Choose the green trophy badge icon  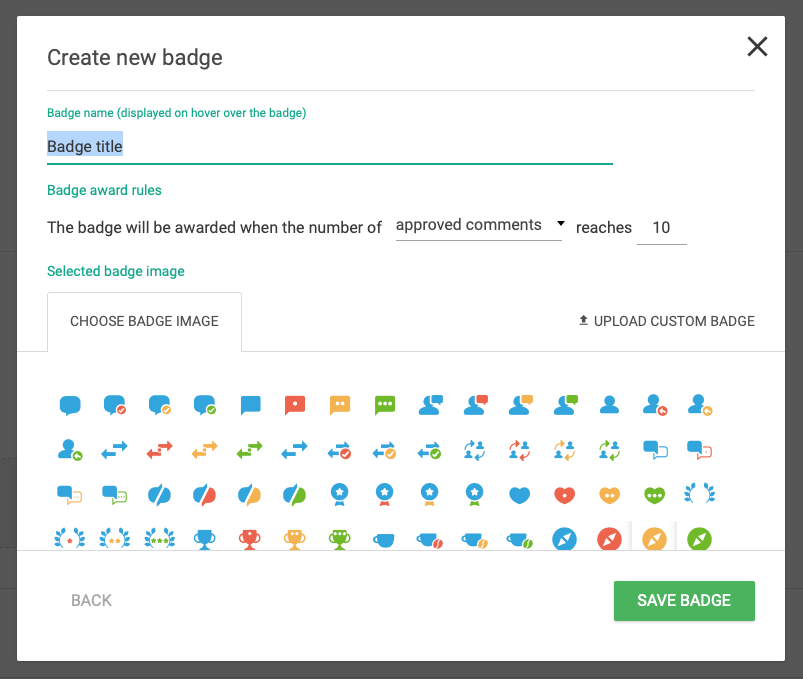click(x=340, y=538)
